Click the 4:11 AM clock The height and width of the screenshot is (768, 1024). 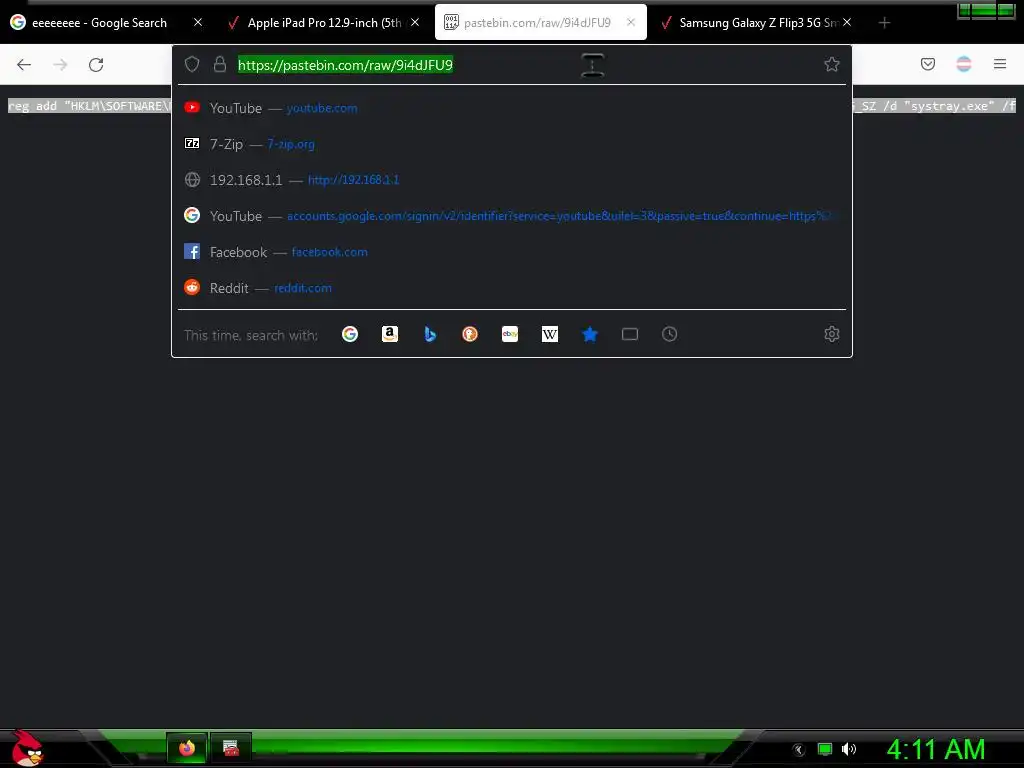coord(935,749)
